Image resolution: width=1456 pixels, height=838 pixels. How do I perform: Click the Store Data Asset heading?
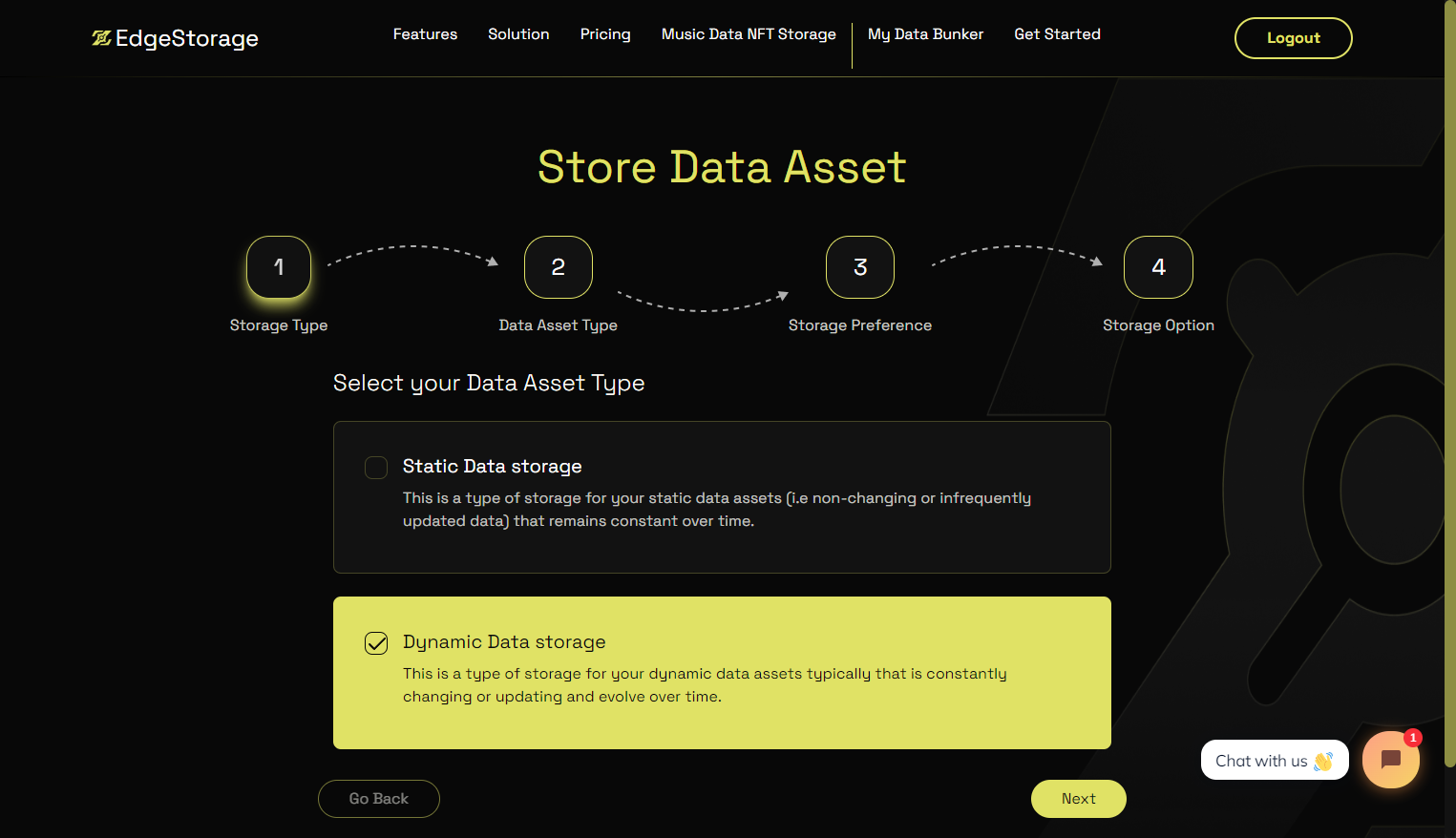pyautogui.click(x=722, y=167)
